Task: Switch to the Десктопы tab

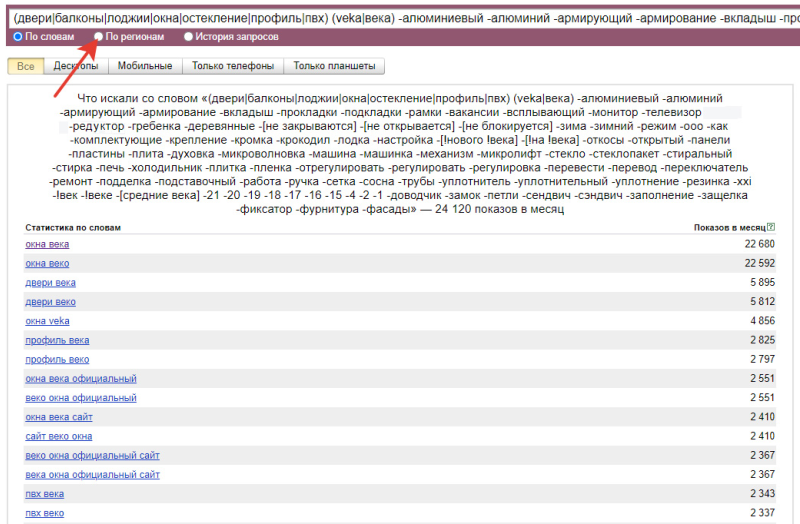Action: pyautogui.click(x=75, y=66)
